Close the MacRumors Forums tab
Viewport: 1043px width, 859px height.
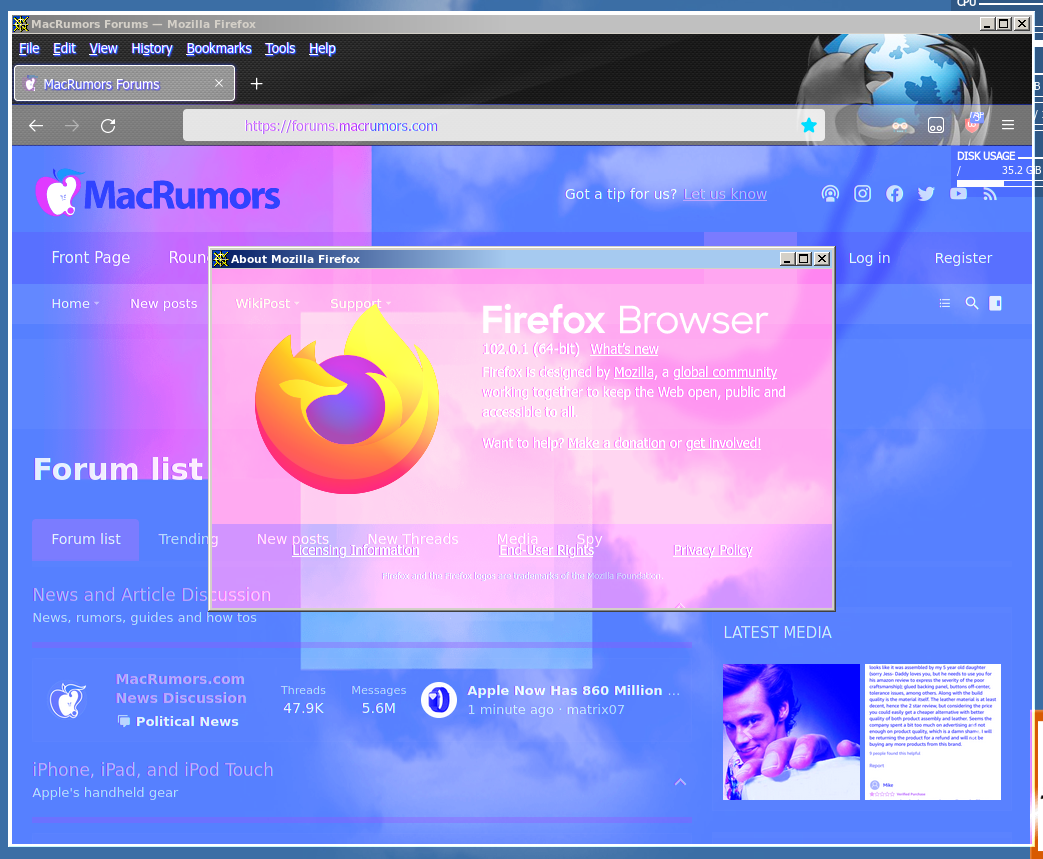coord(219,83)
